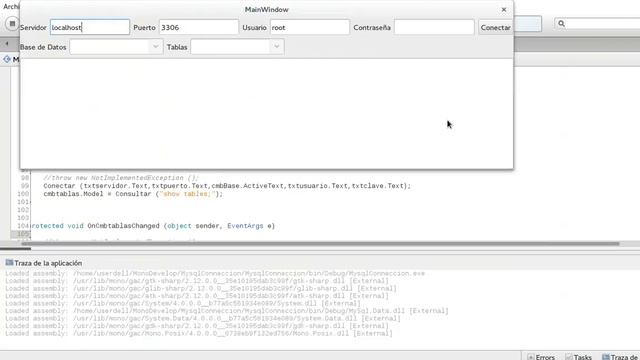Close the MainWindow dialog
640x360 pixels.
click(504, 9)
